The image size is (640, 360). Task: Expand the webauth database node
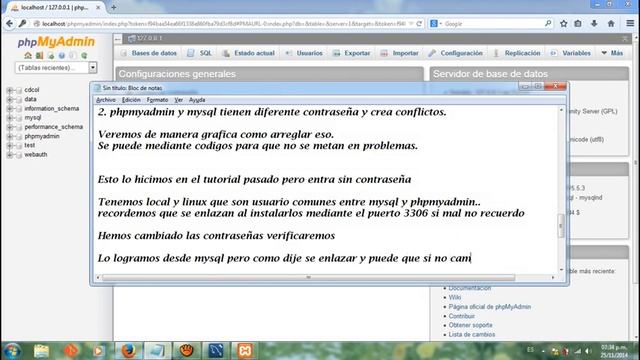[x=10, y=155]
